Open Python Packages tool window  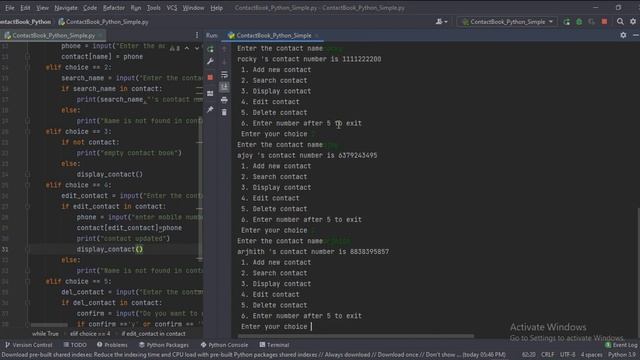pyautogui.click(x=164, y=345)
